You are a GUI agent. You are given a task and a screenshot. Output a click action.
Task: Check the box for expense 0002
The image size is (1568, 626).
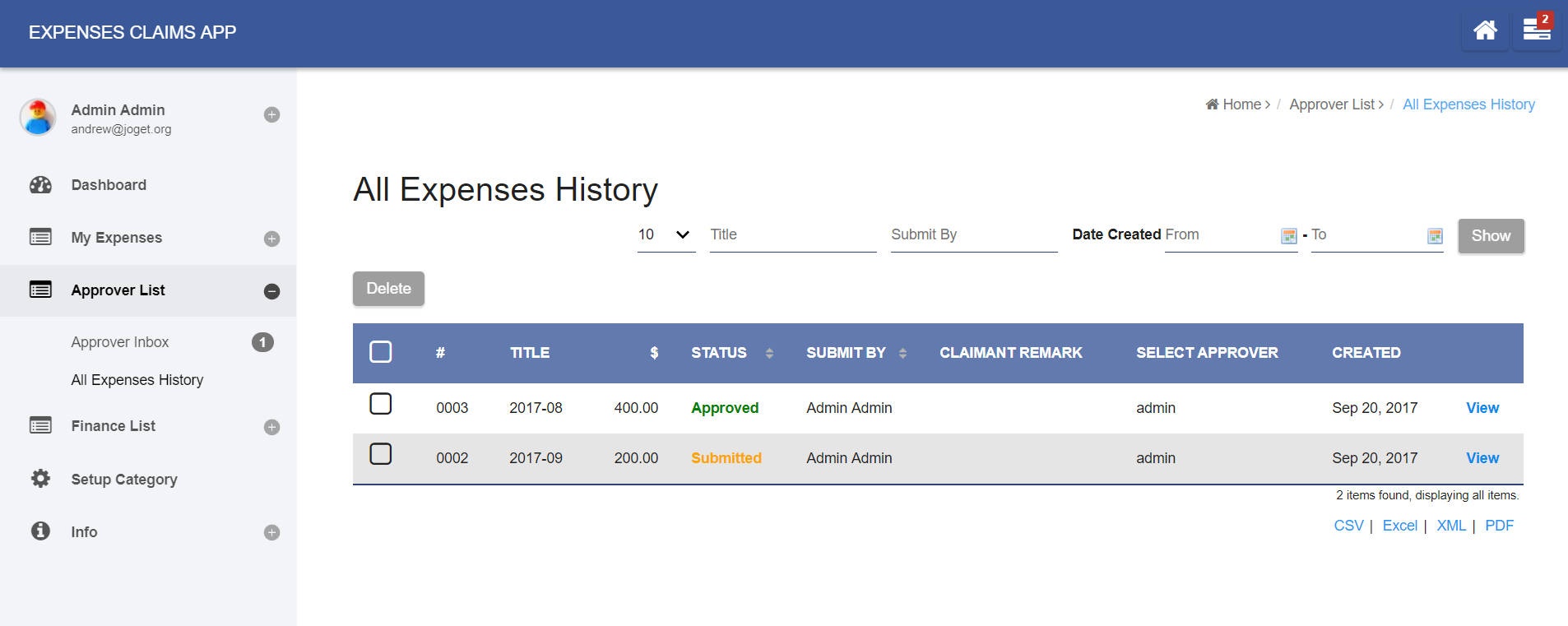pos(381,454)
